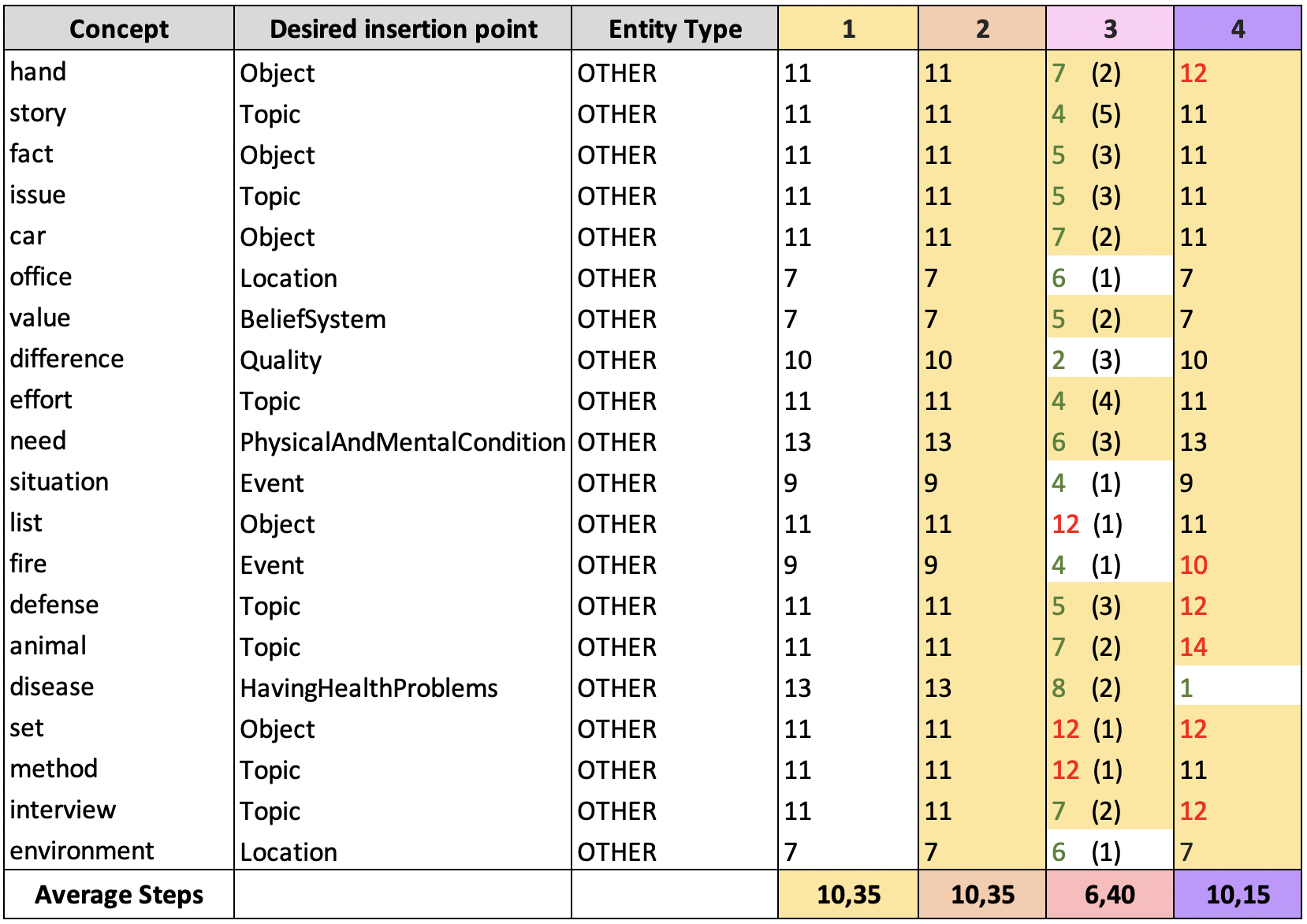This screenshot has width=1307, height=924.
Task: Click the PhysicalAndMentalCondition cell
Action: pos(402,442)
